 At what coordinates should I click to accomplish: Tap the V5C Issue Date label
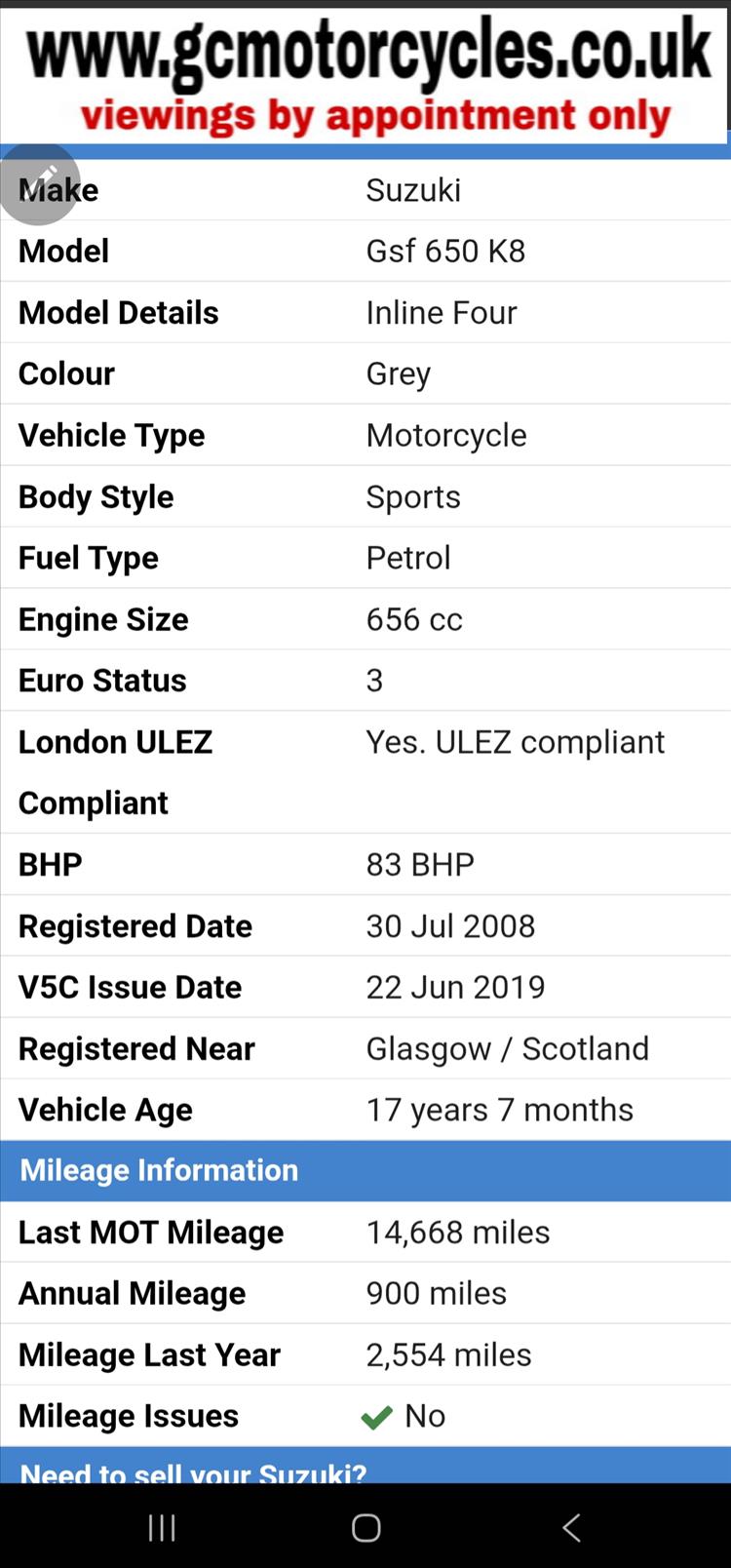[130, 988]
